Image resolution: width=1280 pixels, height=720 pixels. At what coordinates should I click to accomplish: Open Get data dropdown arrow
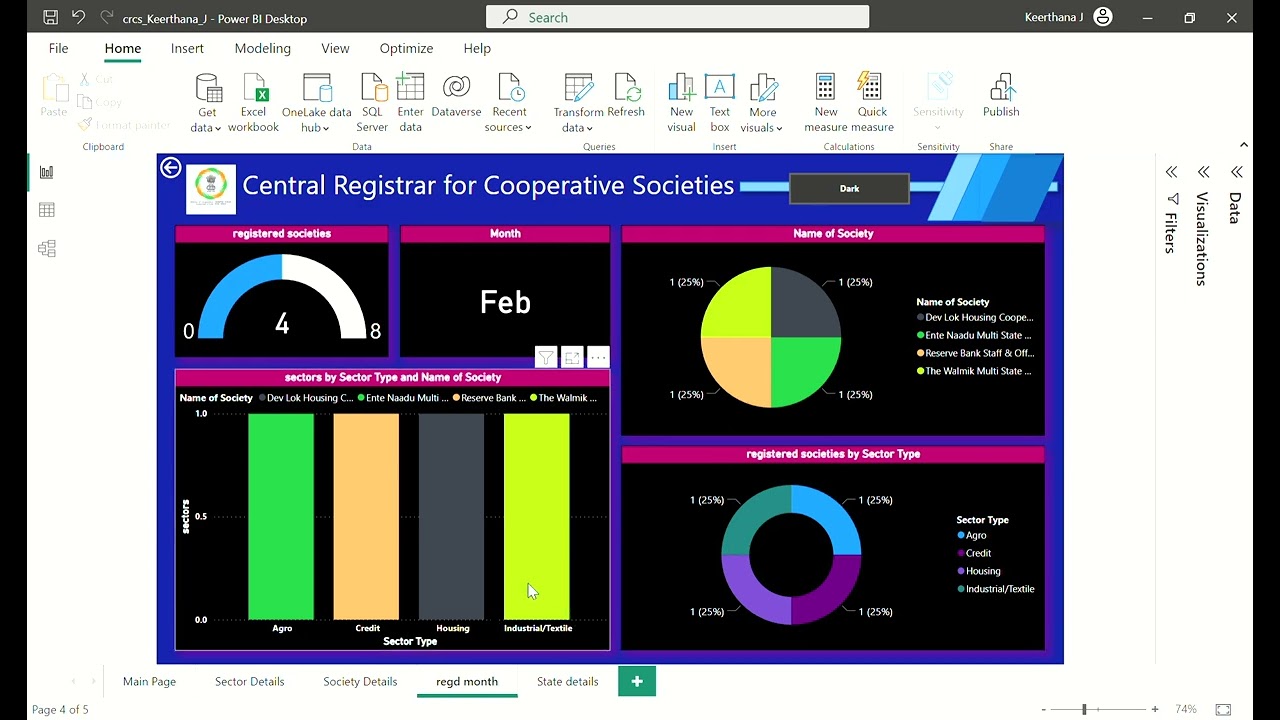[x=218, y=128]
